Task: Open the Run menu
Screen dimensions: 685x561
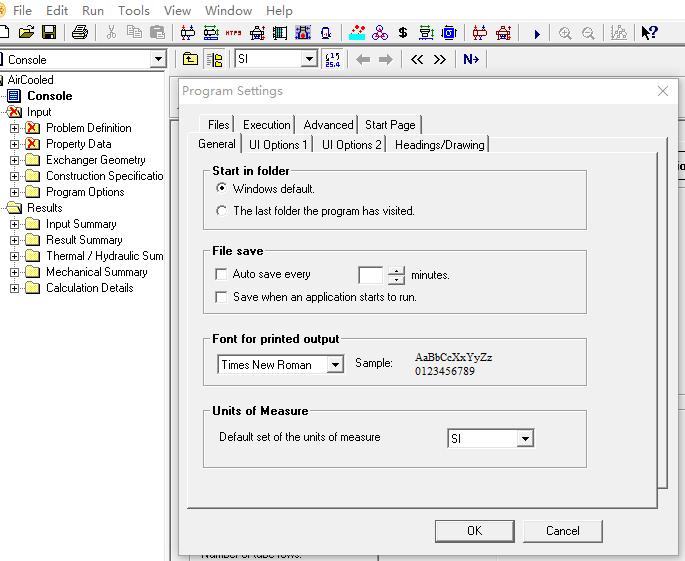Action: pyautogui.click(x=93, y=10)
